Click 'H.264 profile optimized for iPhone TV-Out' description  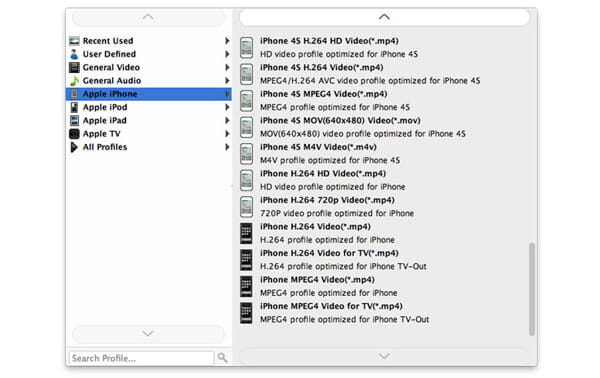[343, 266]
